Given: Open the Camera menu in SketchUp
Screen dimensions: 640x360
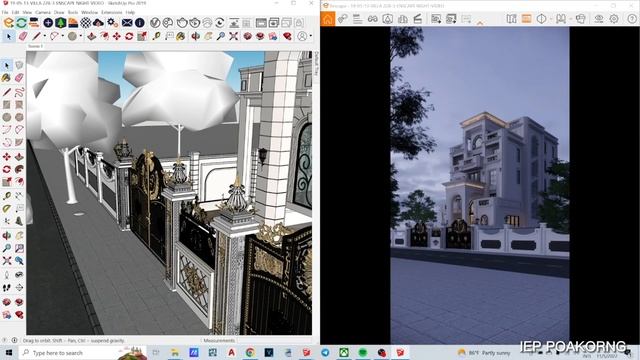Looking at the screenshot, I should [x=43, y=13].
